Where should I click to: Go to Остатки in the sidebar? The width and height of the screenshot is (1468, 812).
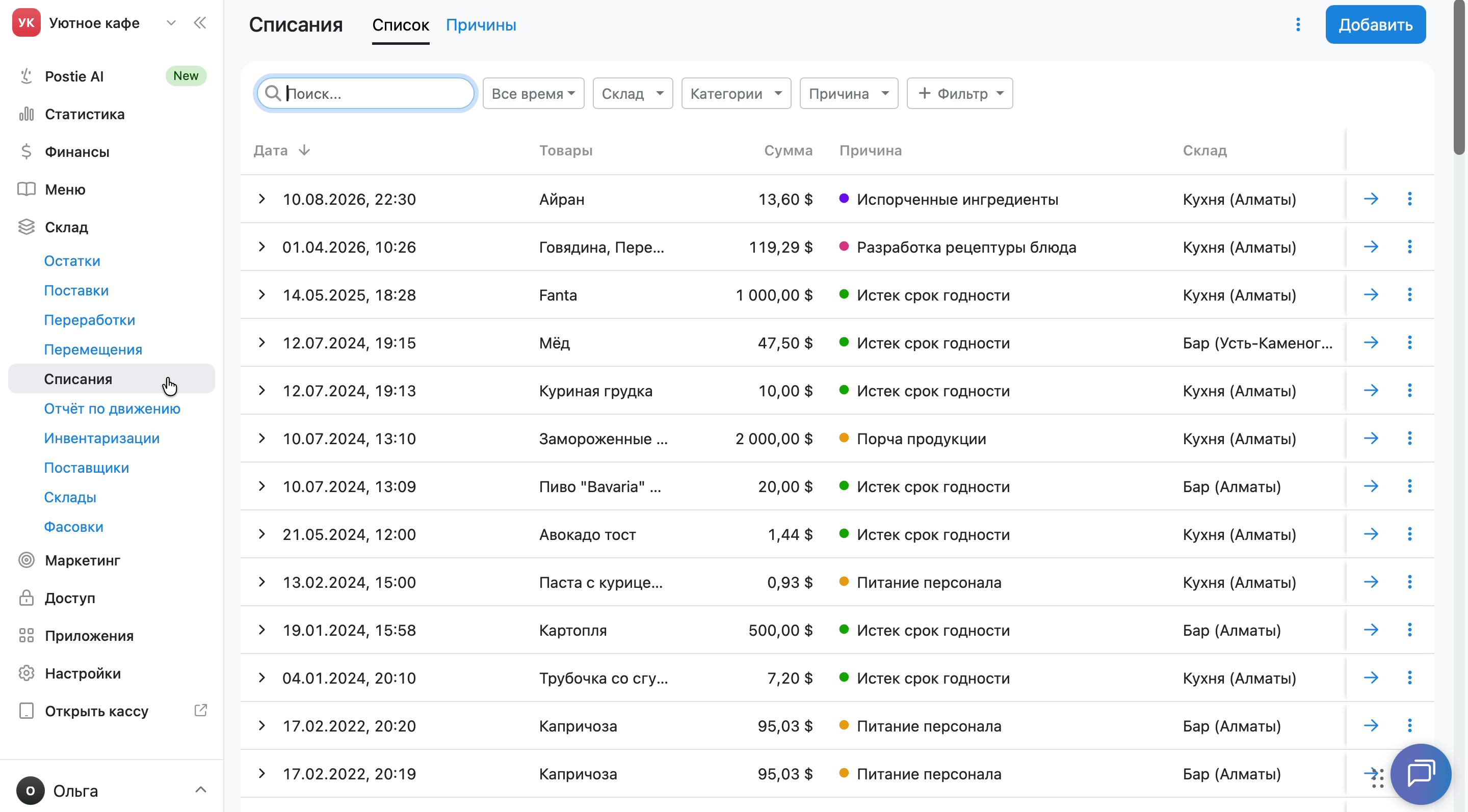72,261
